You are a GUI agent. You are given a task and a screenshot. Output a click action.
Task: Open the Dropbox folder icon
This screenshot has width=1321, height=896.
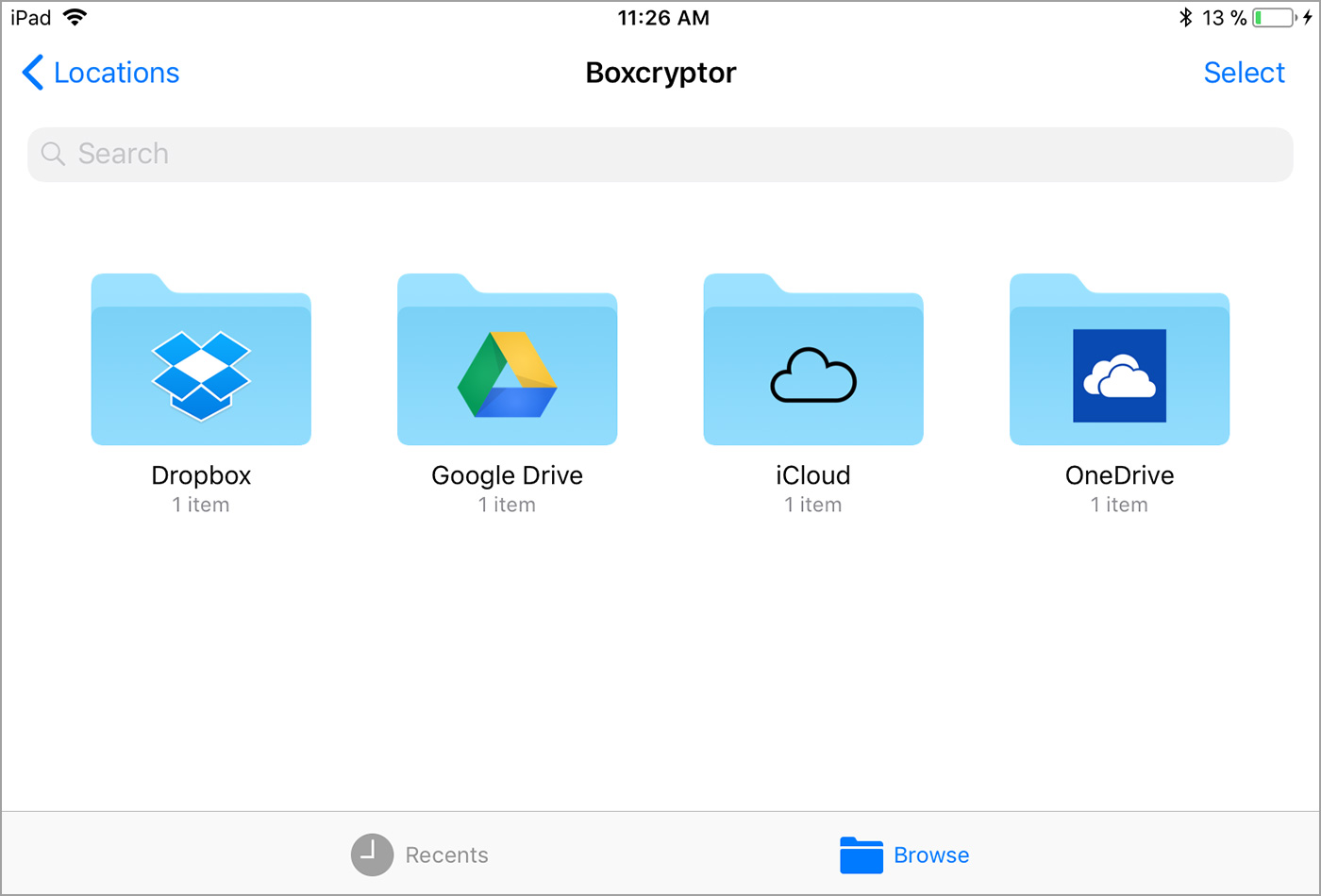(201, 359)
